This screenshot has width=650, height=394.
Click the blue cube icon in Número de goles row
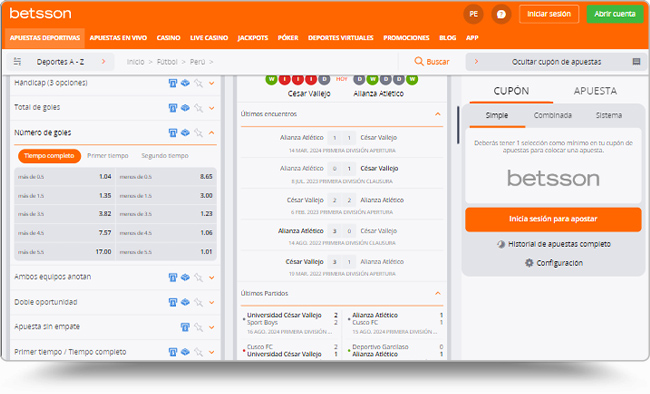pos(185,133)
